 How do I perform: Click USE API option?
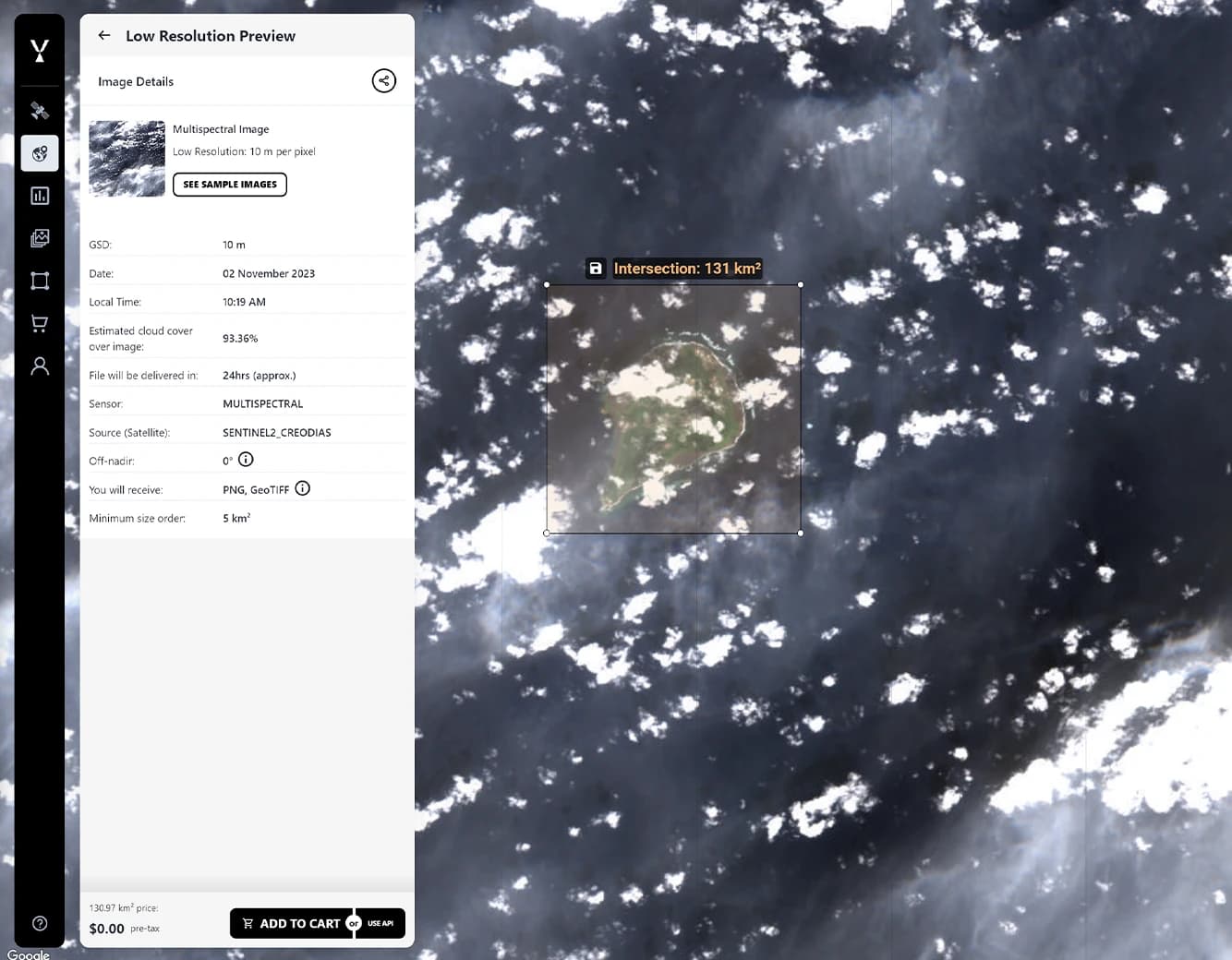(x=380, y=923)
